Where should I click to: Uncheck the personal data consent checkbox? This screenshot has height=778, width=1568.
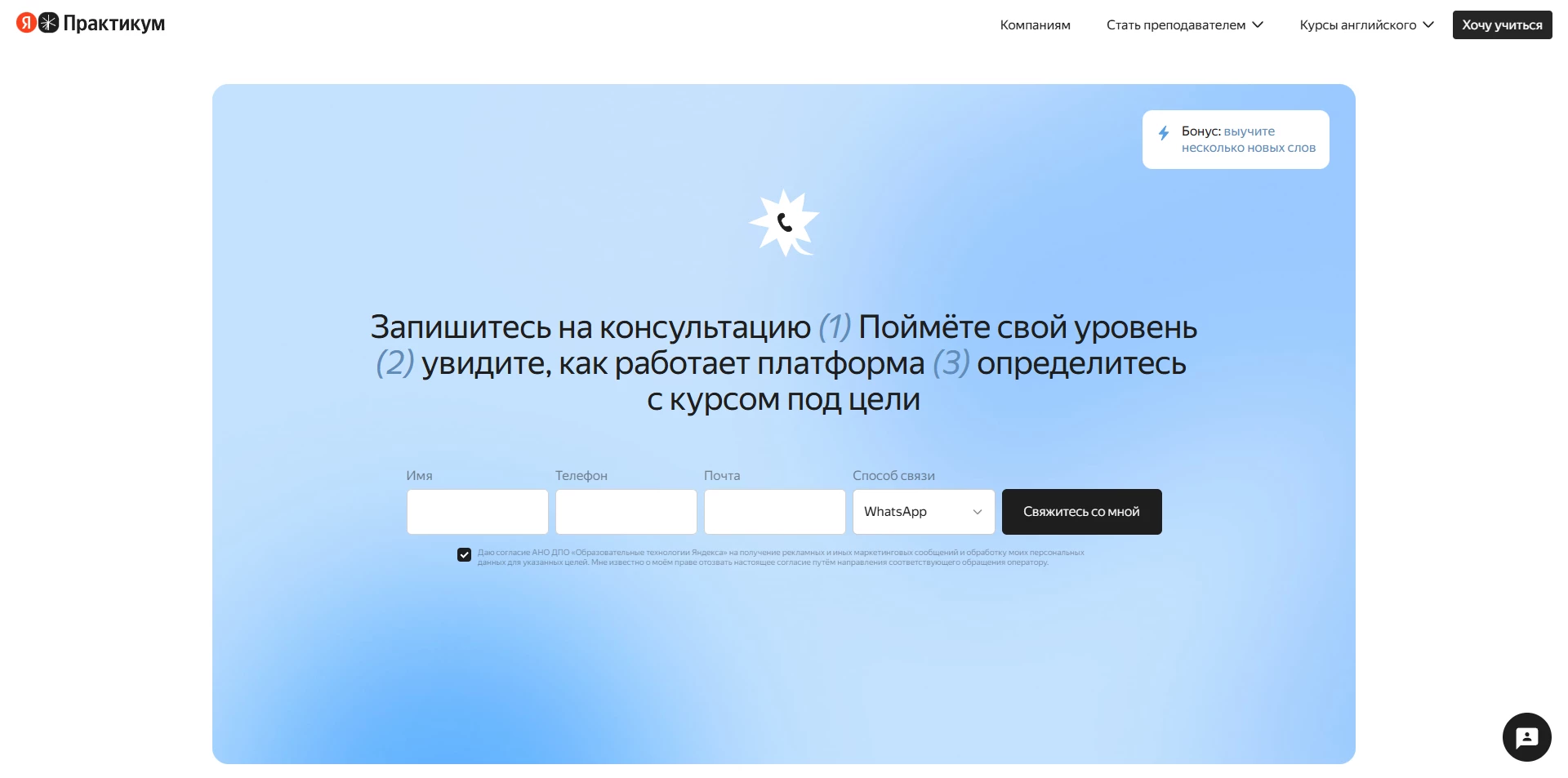coord(465,554)
